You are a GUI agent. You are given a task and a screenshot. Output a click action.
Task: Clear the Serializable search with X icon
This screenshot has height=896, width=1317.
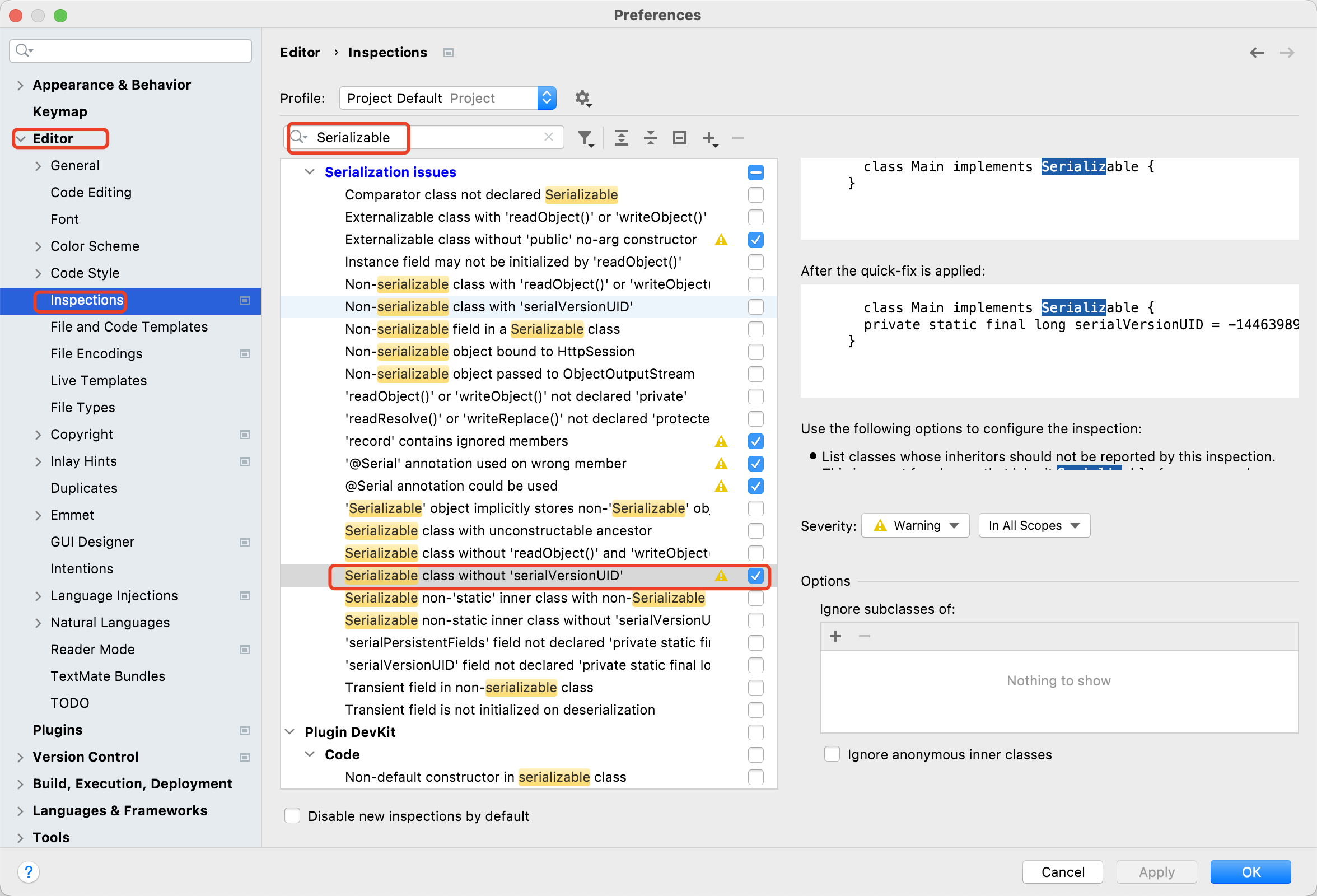548,137
